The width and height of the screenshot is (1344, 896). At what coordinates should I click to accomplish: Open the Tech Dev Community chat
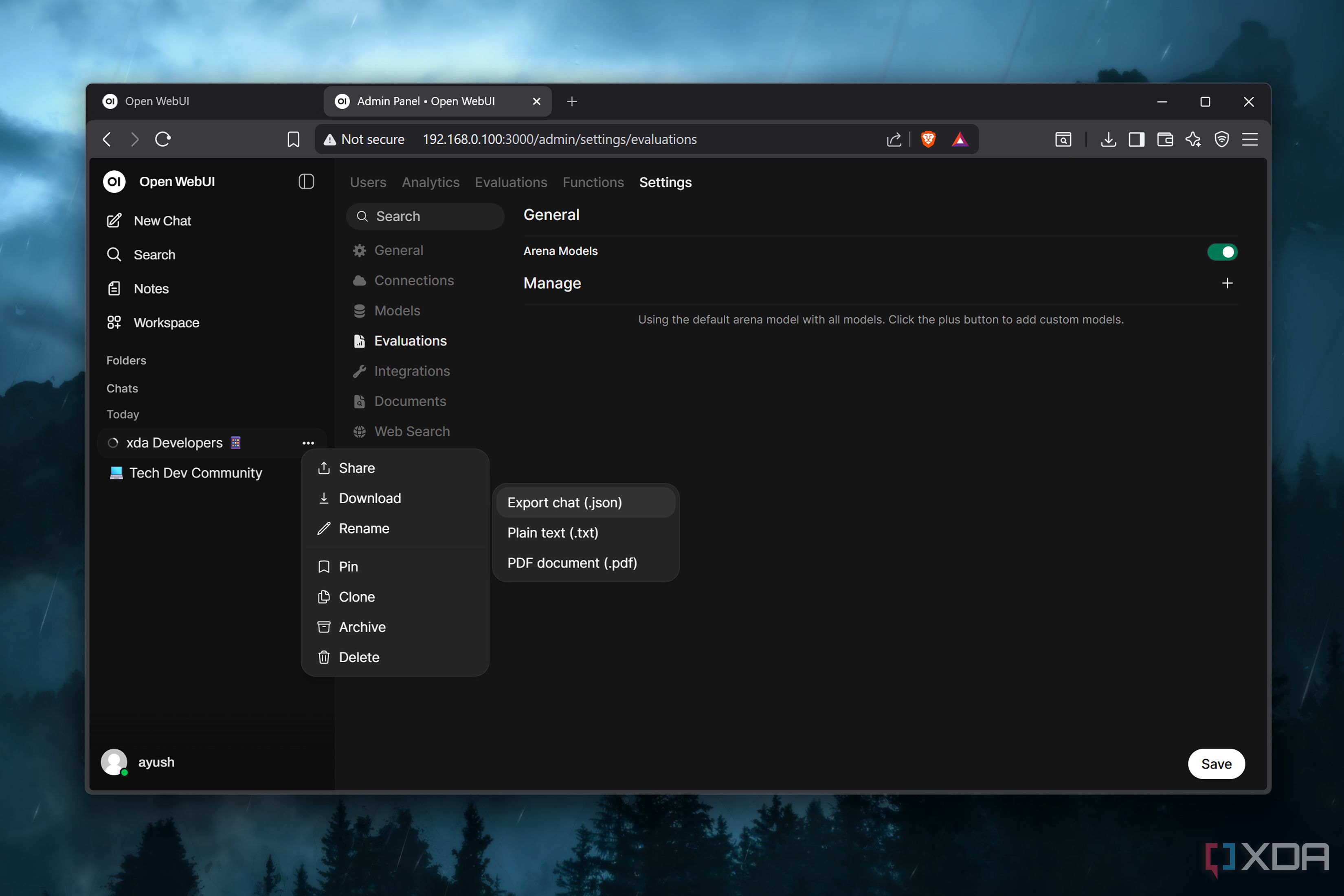coord(195,473)
